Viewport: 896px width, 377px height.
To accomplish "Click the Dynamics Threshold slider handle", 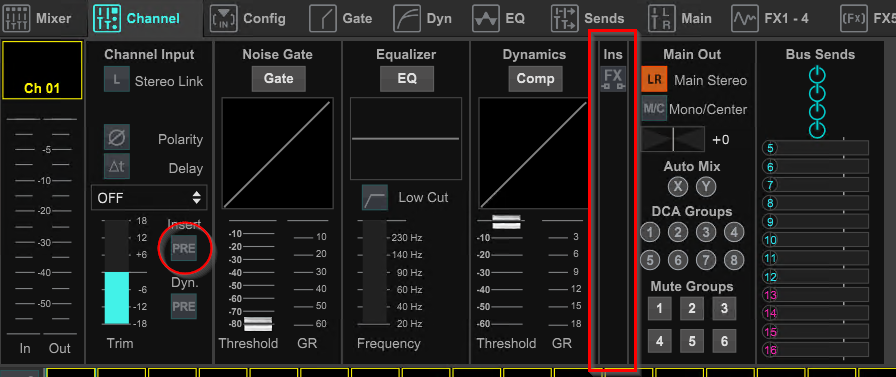I will (506, 222).
